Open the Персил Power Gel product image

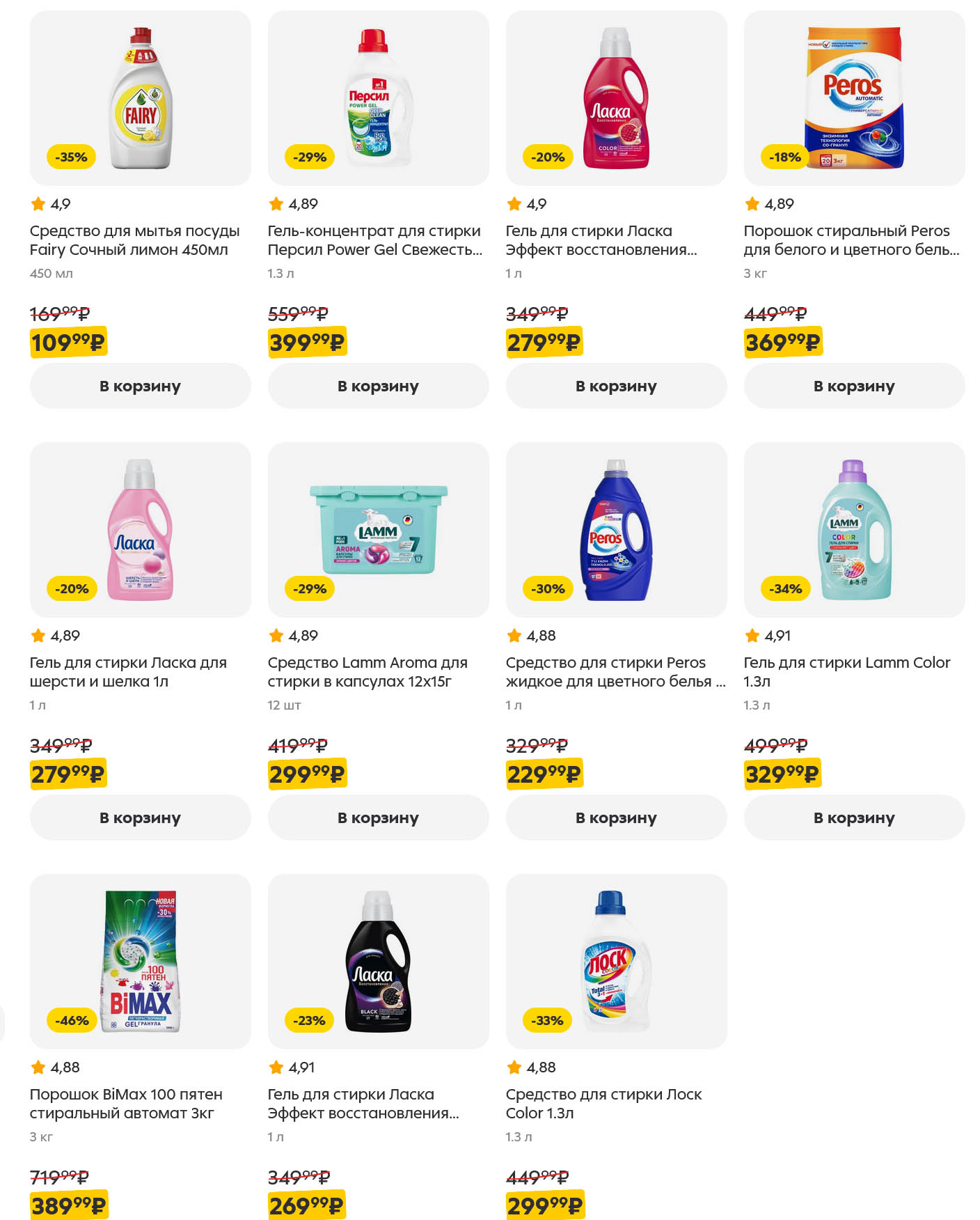(378, 97)
